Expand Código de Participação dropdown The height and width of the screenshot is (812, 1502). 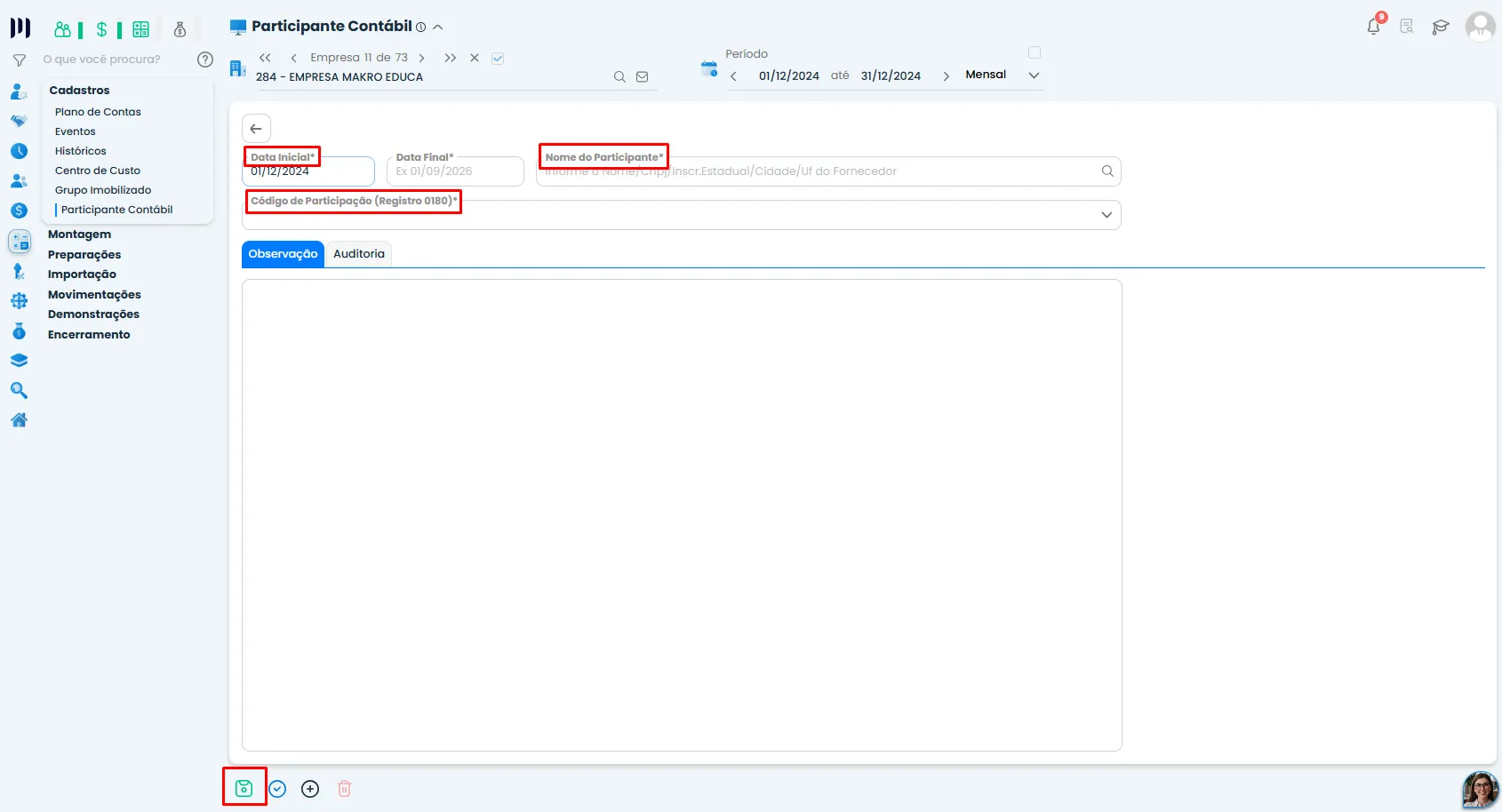tap(1107, 215)
